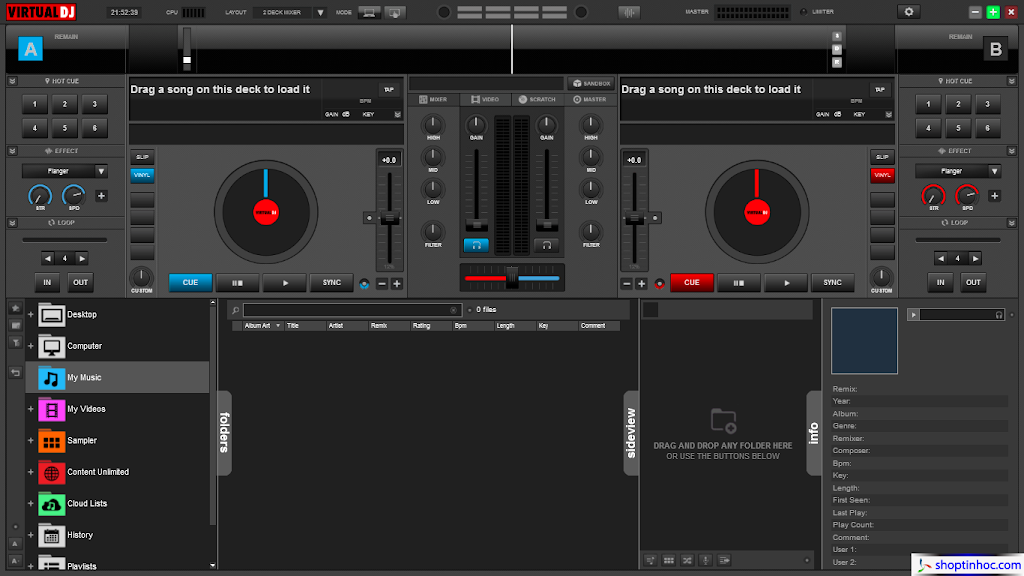1024x576 pixels.
Task: Click the filter funnel icon in browser sidebar
Action: point(15,342)
